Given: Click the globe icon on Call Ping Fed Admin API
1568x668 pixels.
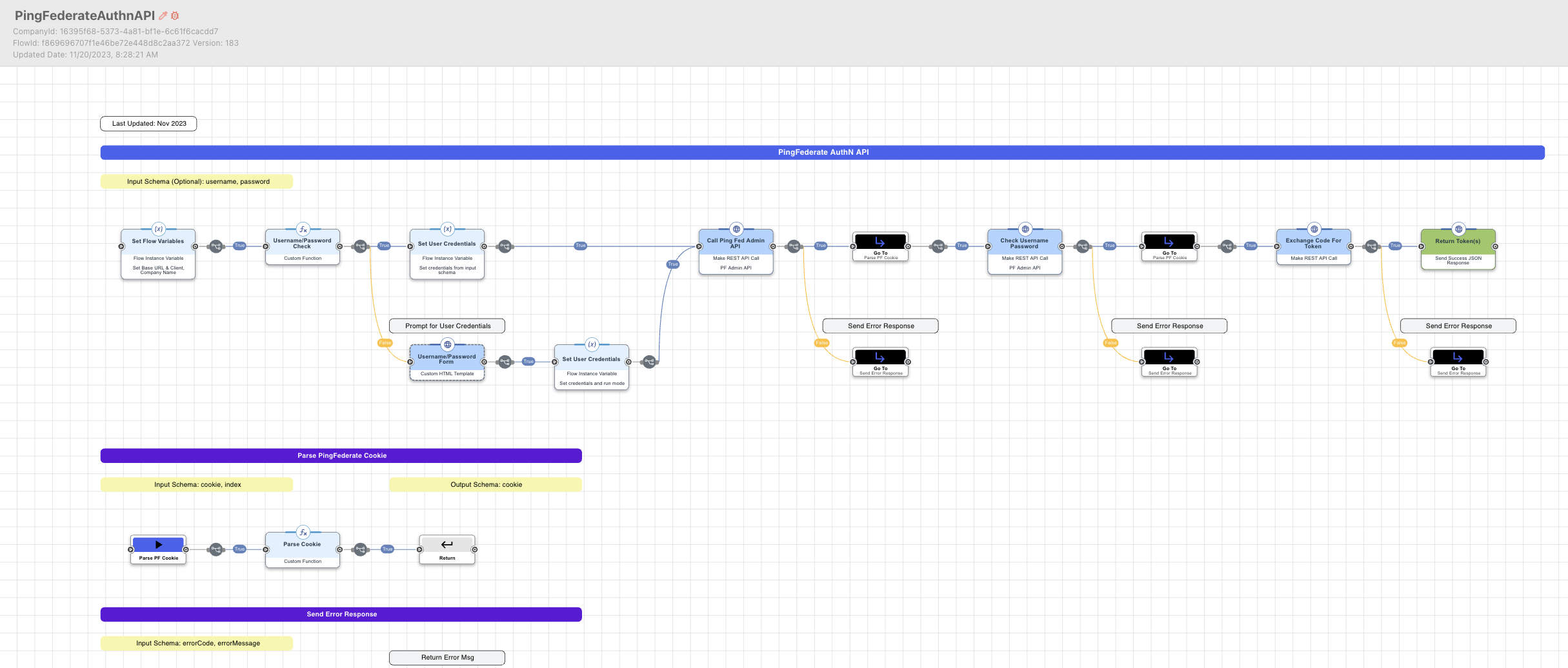Looking at the screenshot, I should click(x=736, y=229).
